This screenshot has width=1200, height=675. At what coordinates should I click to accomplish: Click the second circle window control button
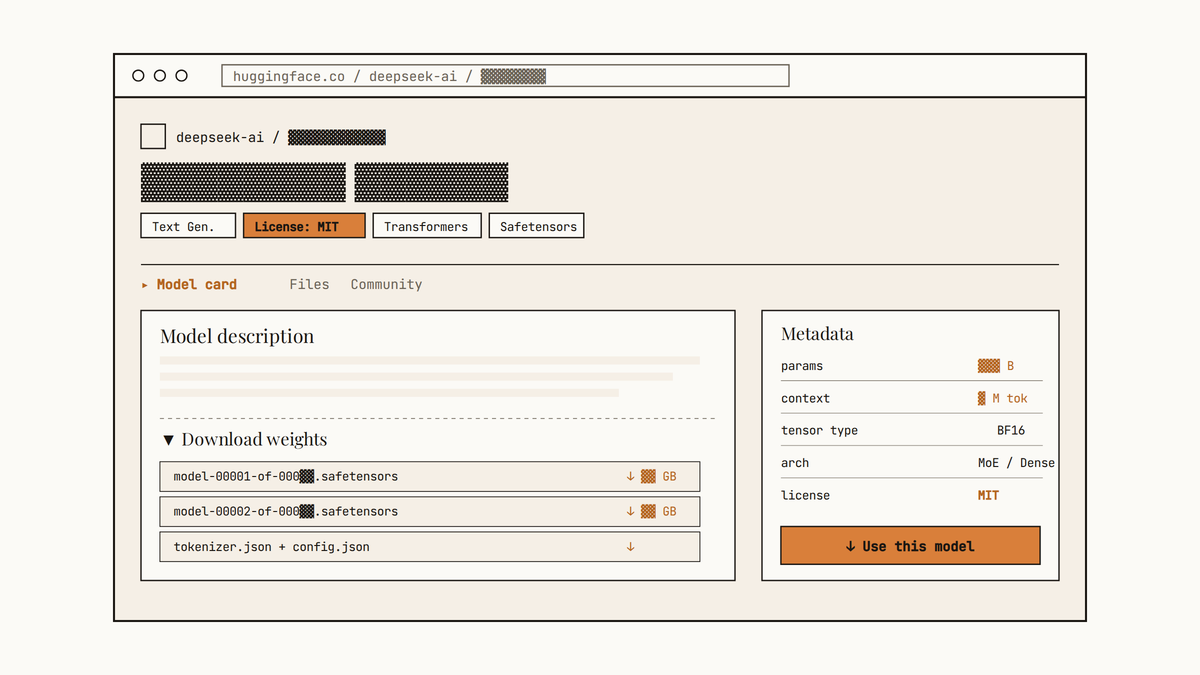[160, 76]
